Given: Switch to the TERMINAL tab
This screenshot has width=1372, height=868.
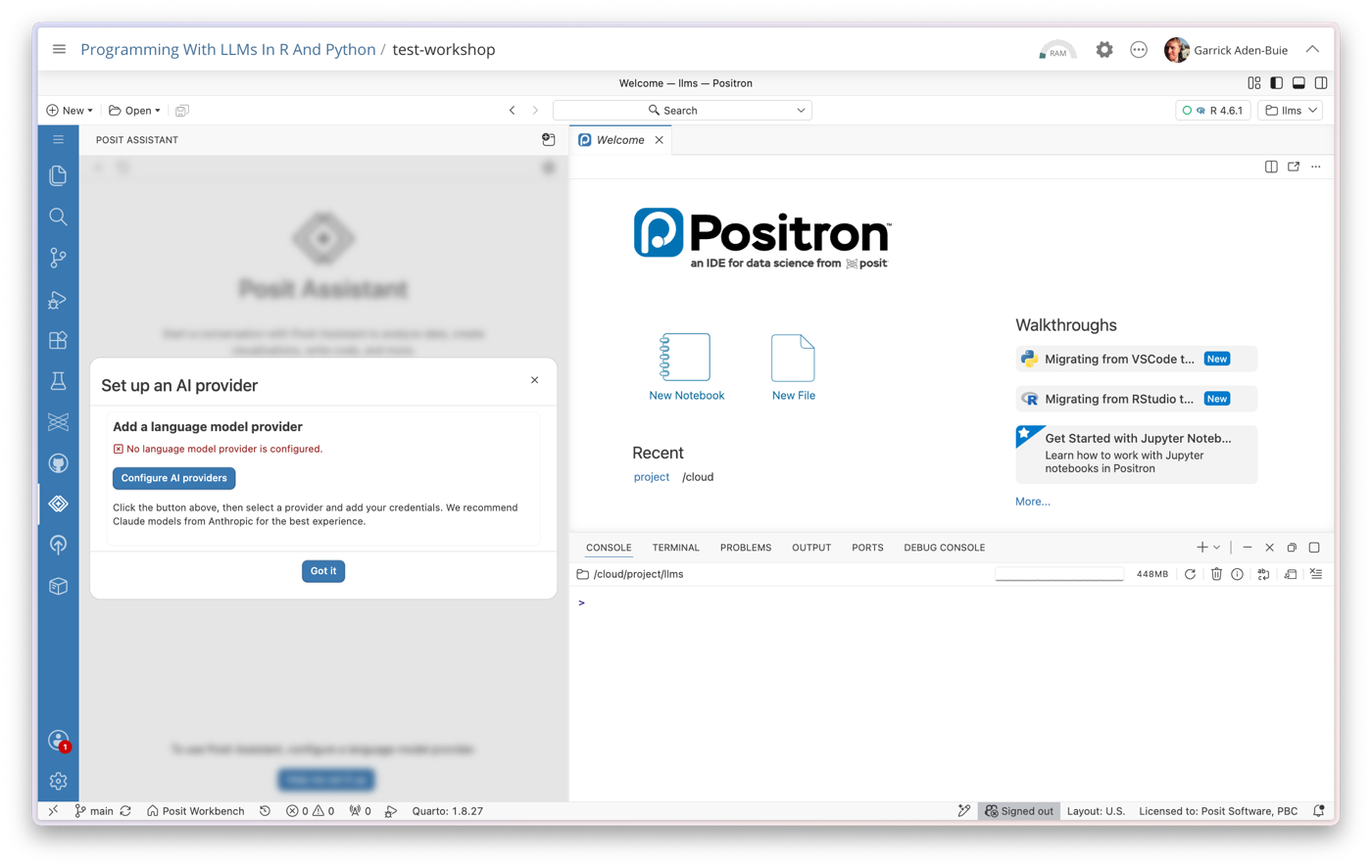Looking at the screenshot, I should point(675,548).
